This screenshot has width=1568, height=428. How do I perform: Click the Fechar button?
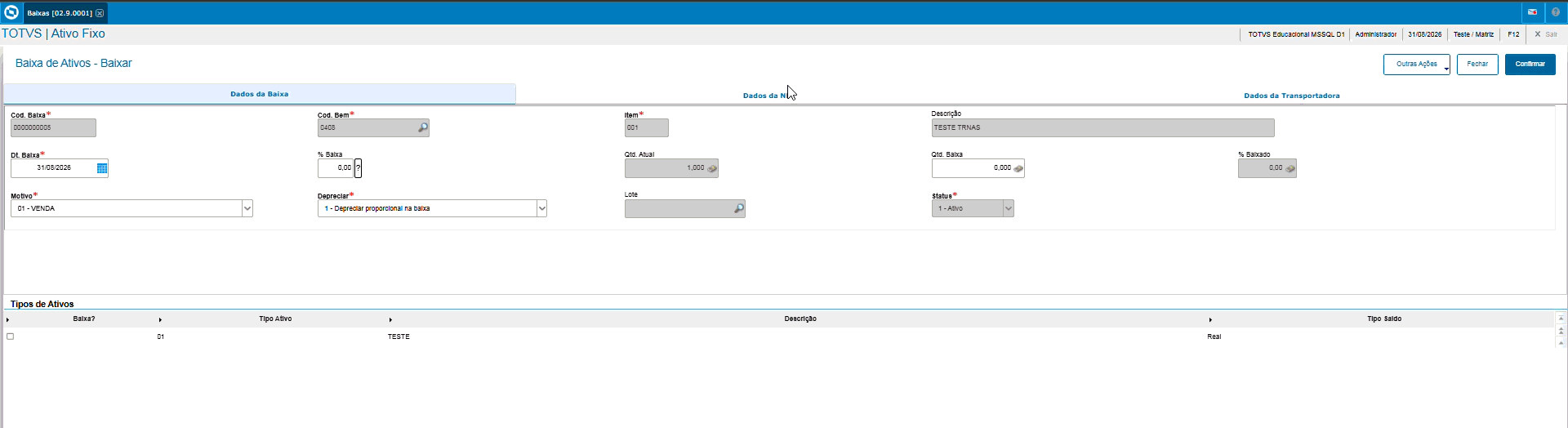pyautogui.click(x=1477, y=64)
